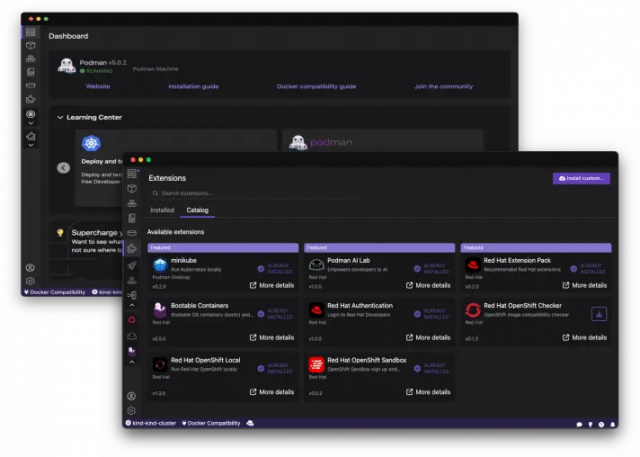This screenshot has width=640, height=457.
Task: Expand chevron under eye icon in Dashboard sidebar
Action: (31, 123)
